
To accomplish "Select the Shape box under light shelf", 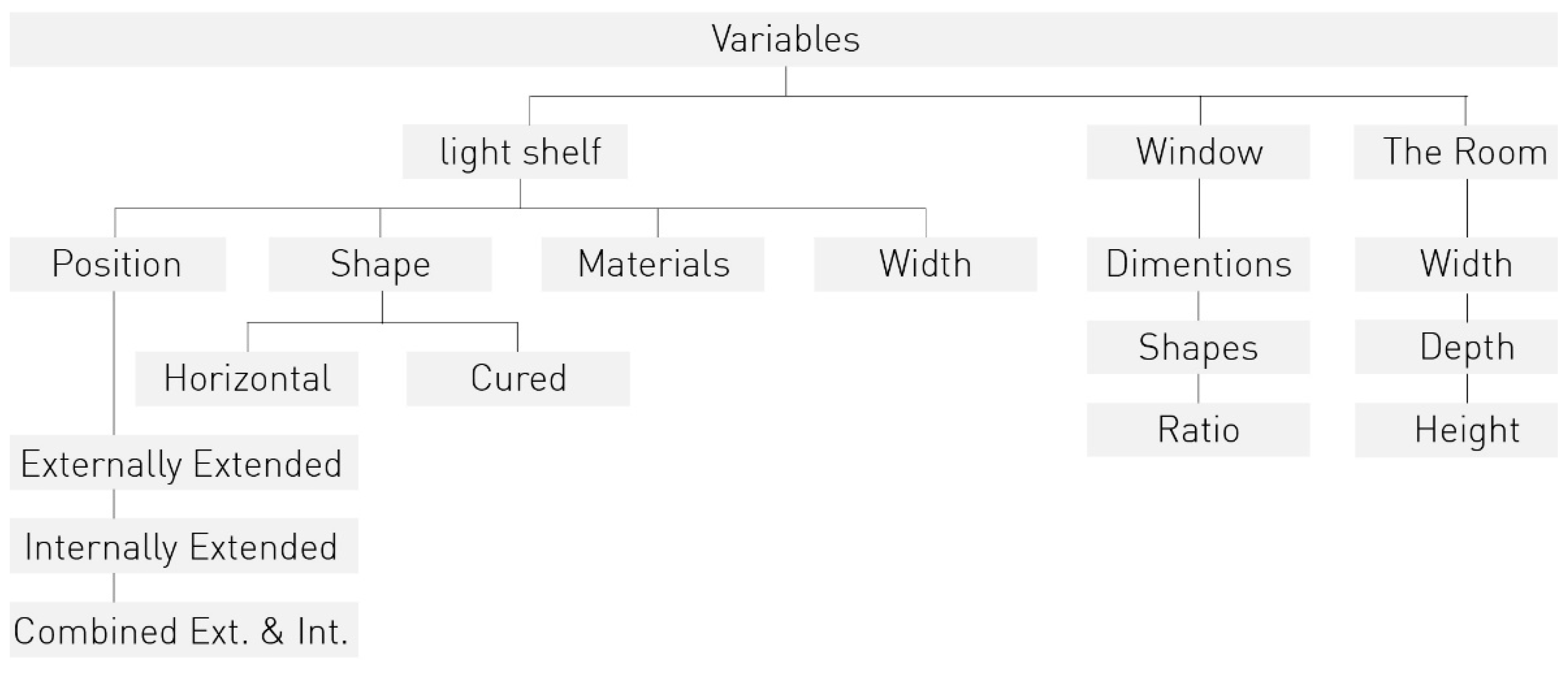I will tap(381, 264).
